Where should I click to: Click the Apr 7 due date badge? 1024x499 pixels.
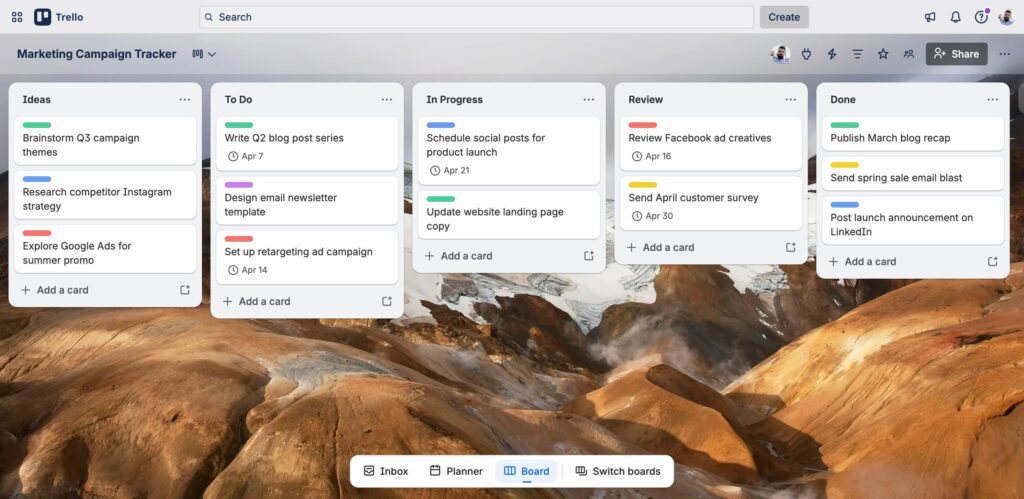[246, 156]
